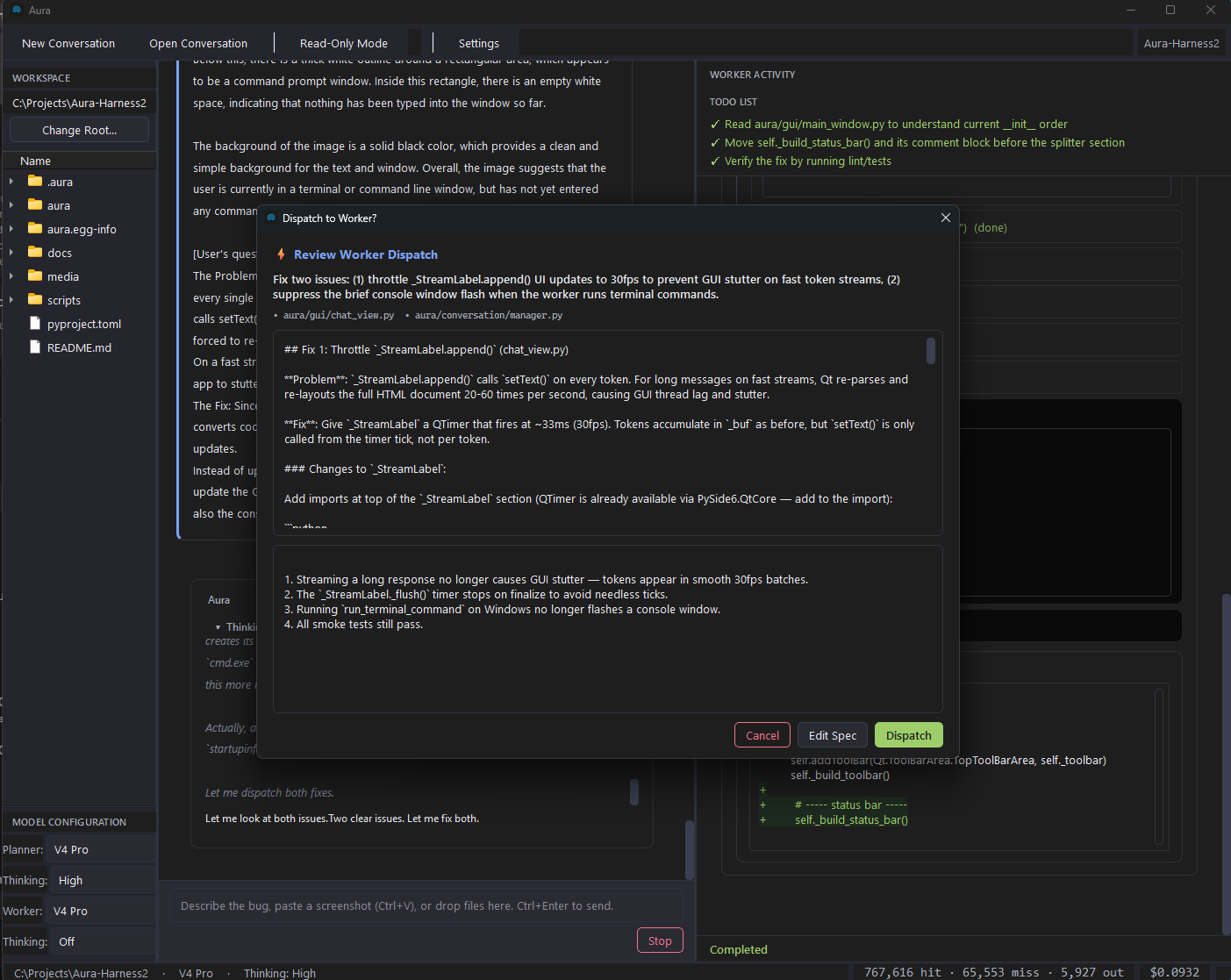Select the aura folder icon
1231x980 pixels.
pos(35,205)
